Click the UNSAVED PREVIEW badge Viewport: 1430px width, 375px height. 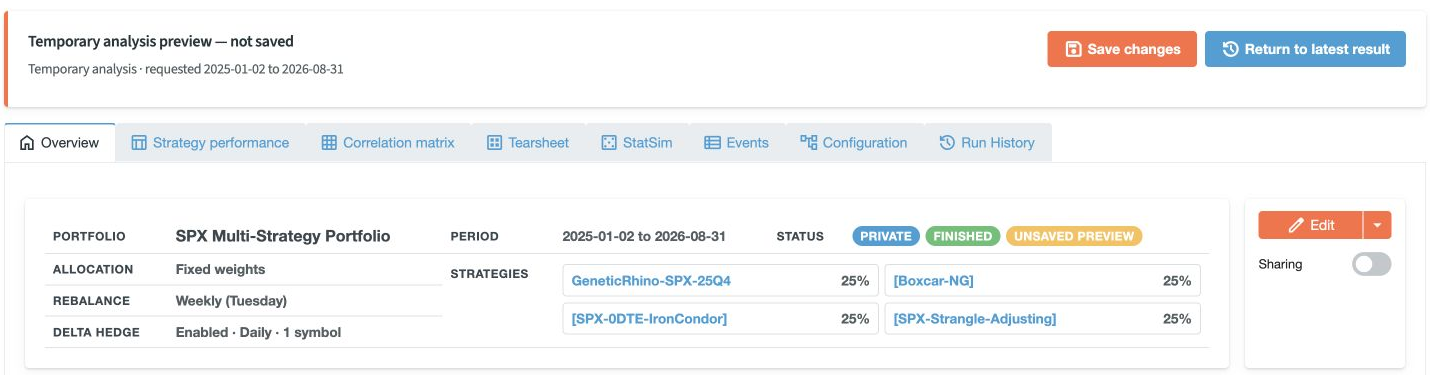1074,237
